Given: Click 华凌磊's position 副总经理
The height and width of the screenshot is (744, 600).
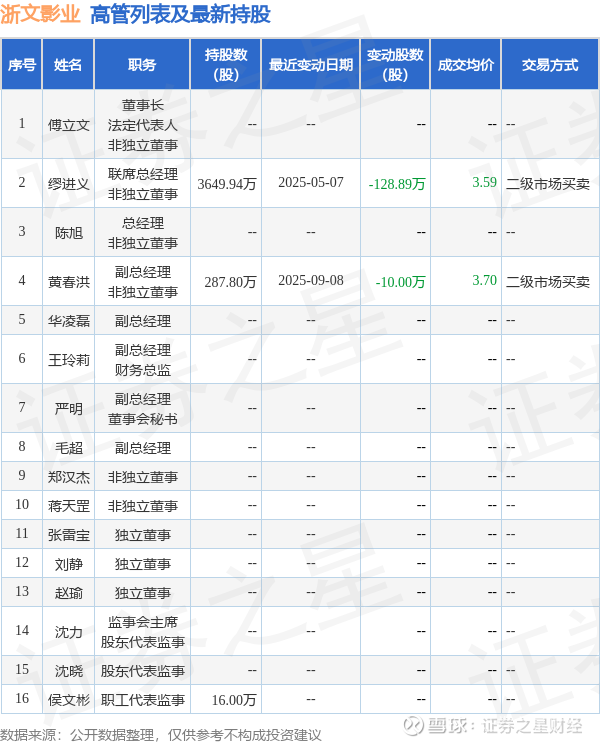Looking at the screenshot, I should click(142, 321).
